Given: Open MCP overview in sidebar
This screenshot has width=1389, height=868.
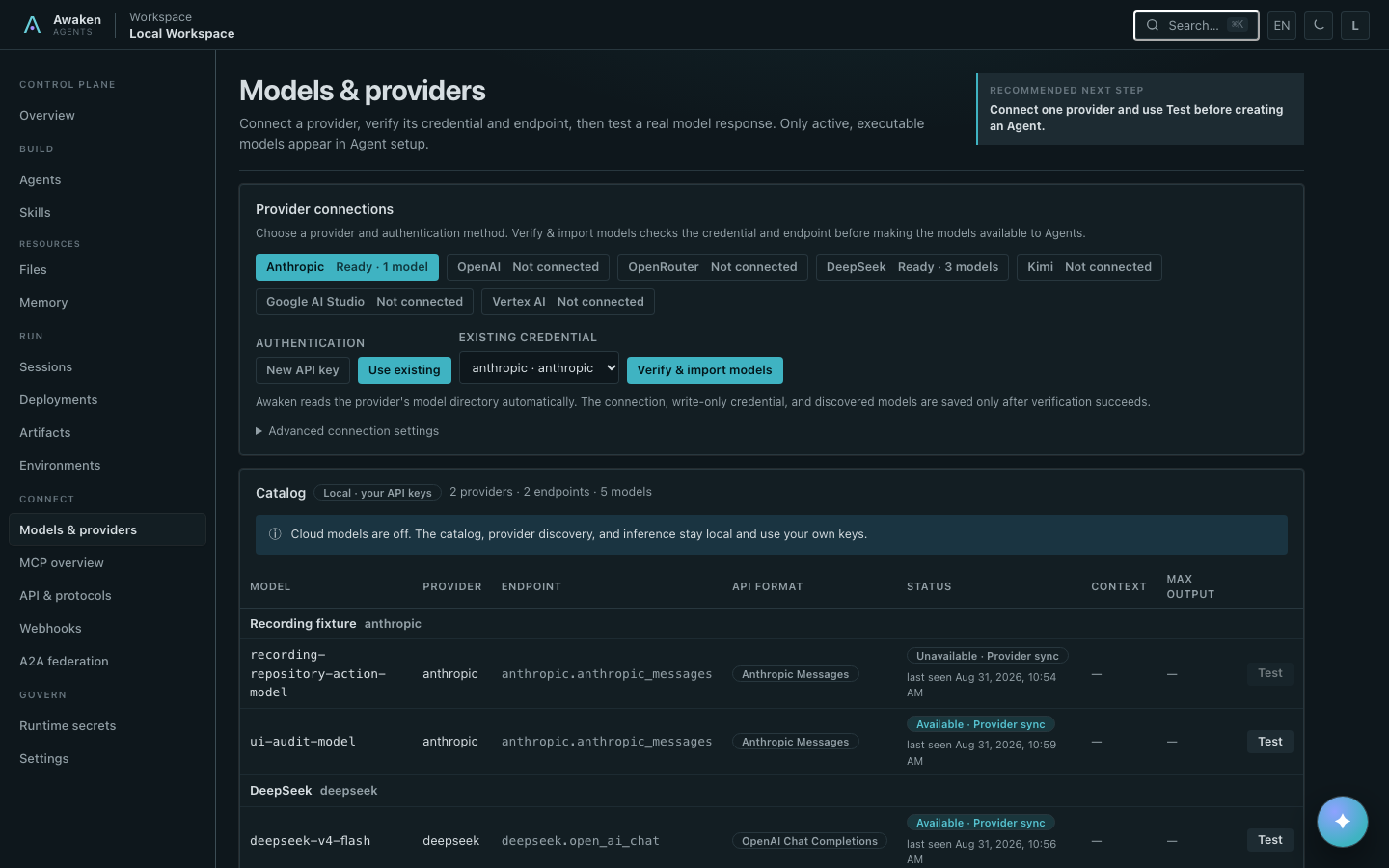Looking at the screenshot, I should pyautogui.click(x=107, y=563).
